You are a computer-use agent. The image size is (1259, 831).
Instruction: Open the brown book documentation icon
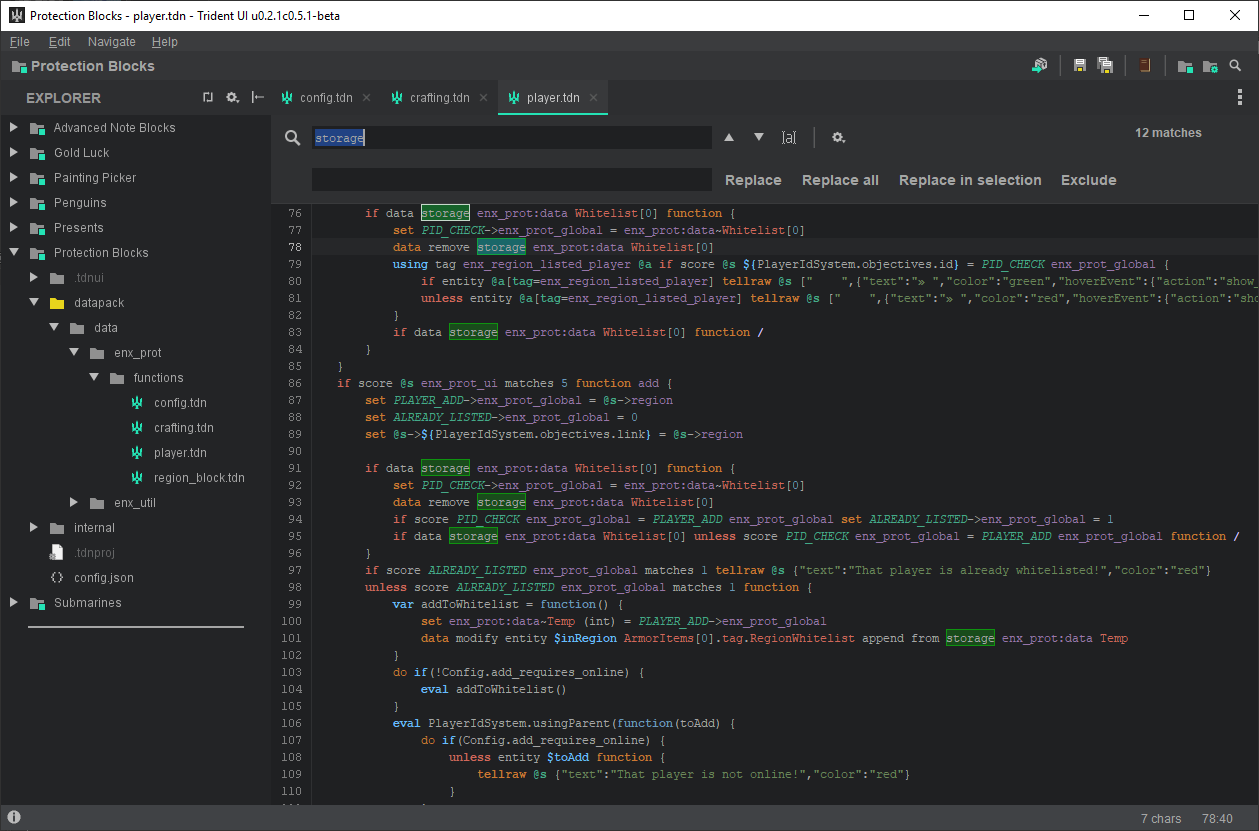1145,66
